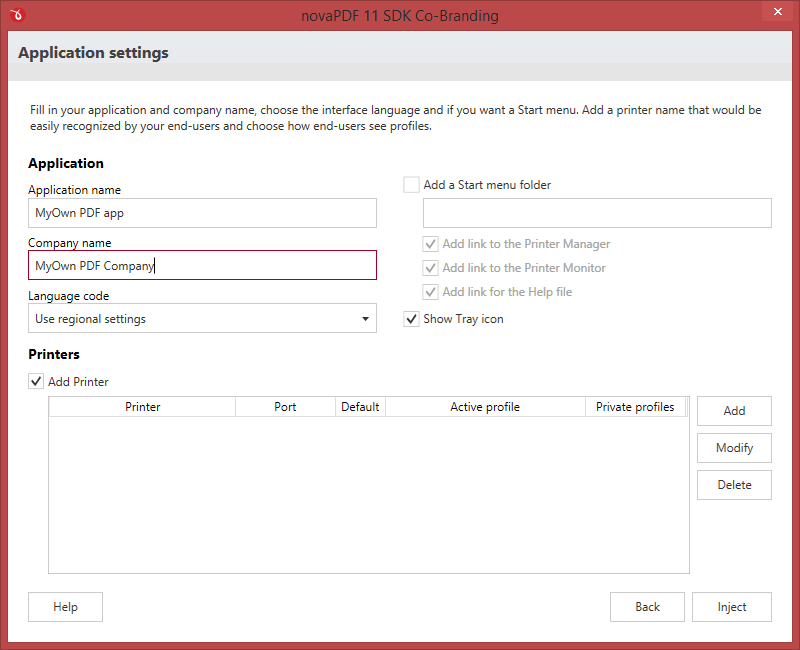Click the Application name input field
This screenshot has width=800, height=650.
pos(203,213)
